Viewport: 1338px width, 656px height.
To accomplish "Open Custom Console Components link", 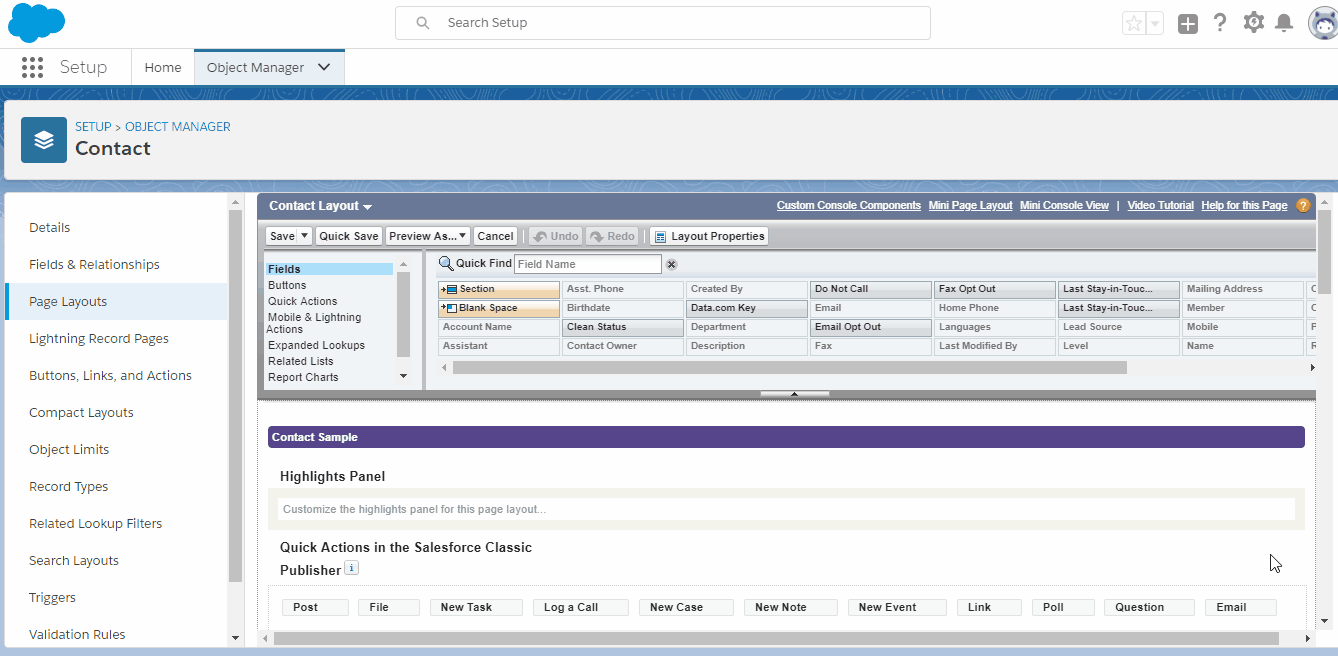I will coord(849,206).
